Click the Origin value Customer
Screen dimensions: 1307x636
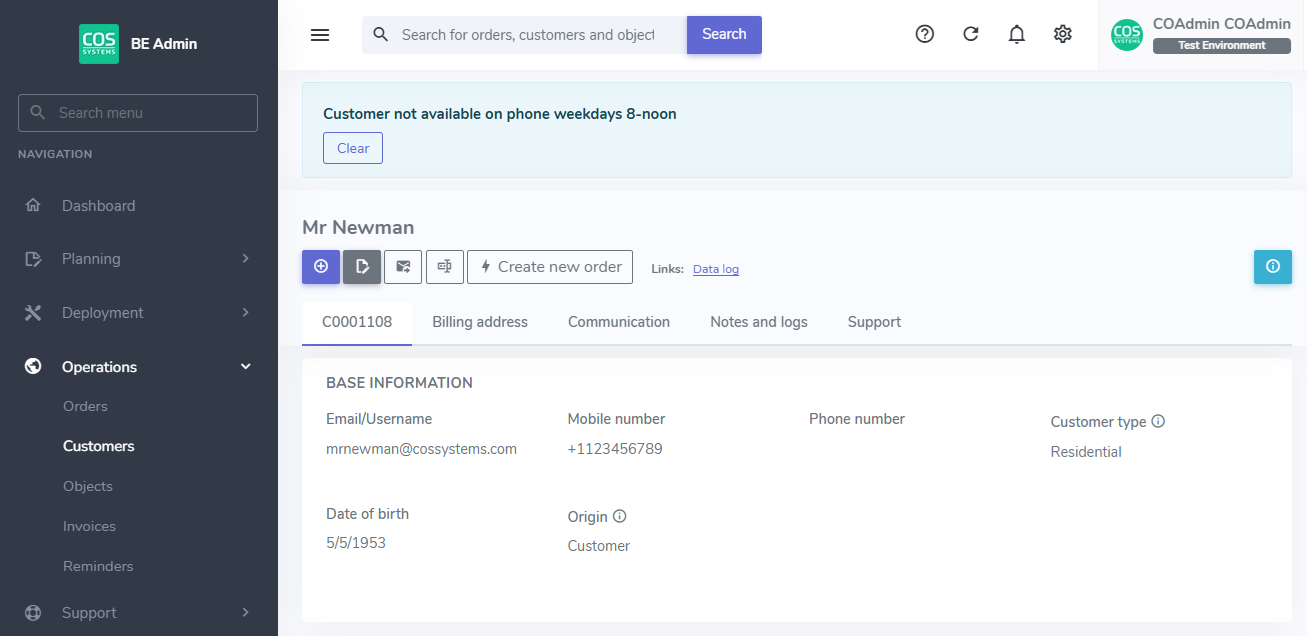point(599,546)
